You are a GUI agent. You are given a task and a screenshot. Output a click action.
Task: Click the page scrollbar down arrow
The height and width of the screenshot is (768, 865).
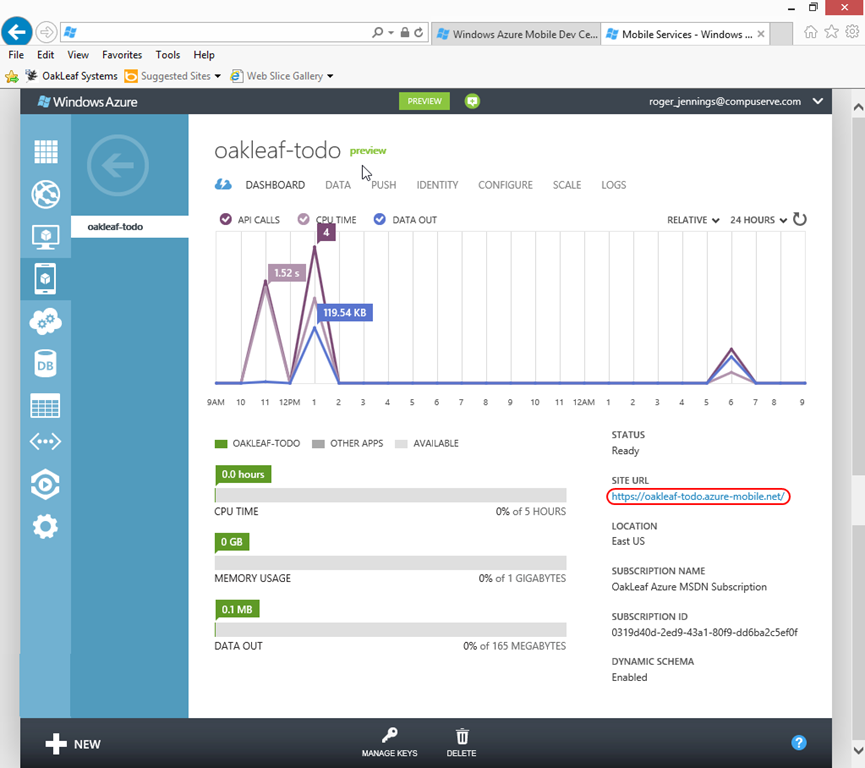click(858, 750)
